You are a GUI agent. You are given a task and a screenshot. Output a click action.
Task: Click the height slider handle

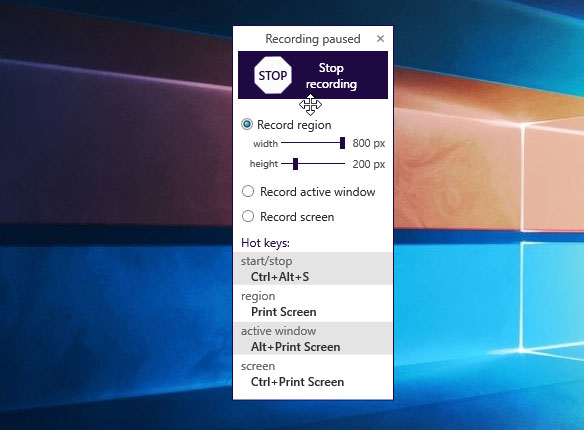tap(295, 164)
